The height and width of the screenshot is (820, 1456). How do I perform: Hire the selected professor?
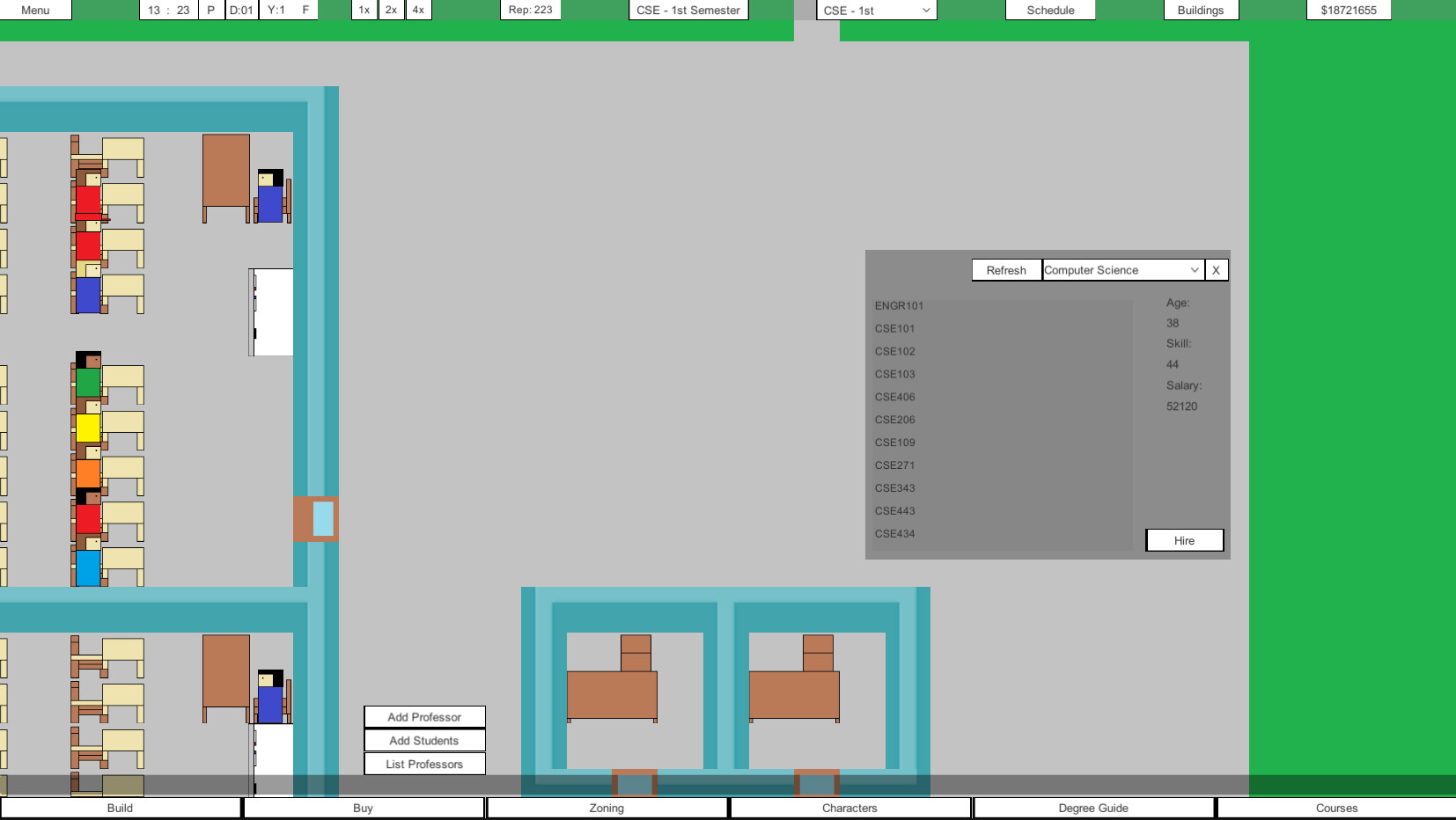(1184, 540)
